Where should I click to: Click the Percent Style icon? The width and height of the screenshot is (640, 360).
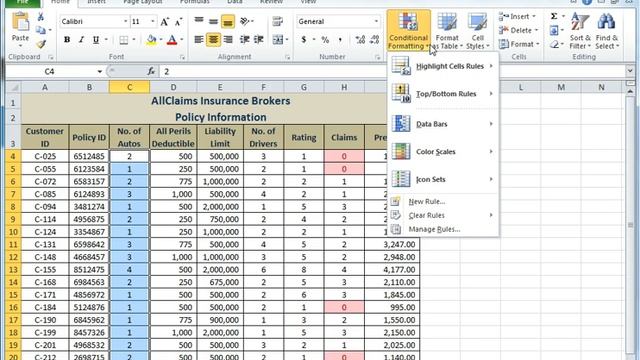pyautogui.click(x=325, y=40)
